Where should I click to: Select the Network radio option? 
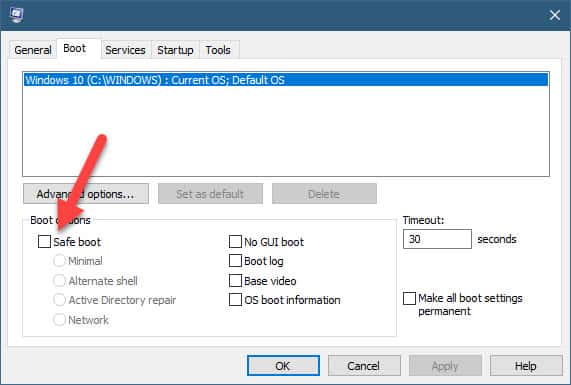[59, 320]
